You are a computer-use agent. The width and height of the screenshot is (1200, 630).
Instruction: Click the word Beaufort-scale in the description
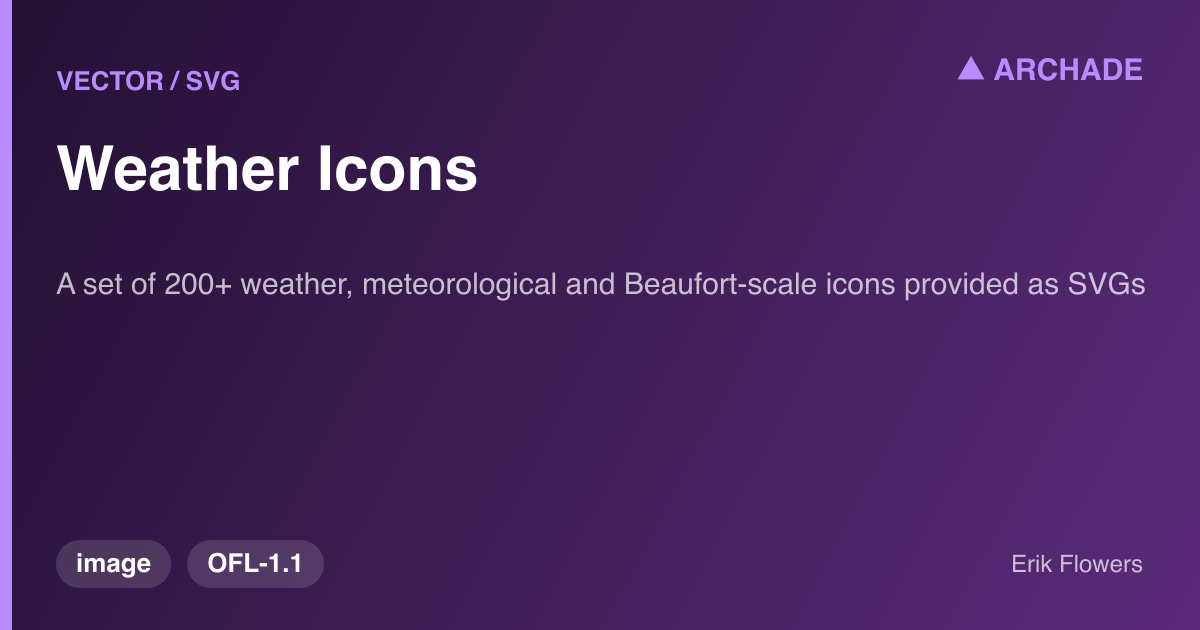pos(722,285)
